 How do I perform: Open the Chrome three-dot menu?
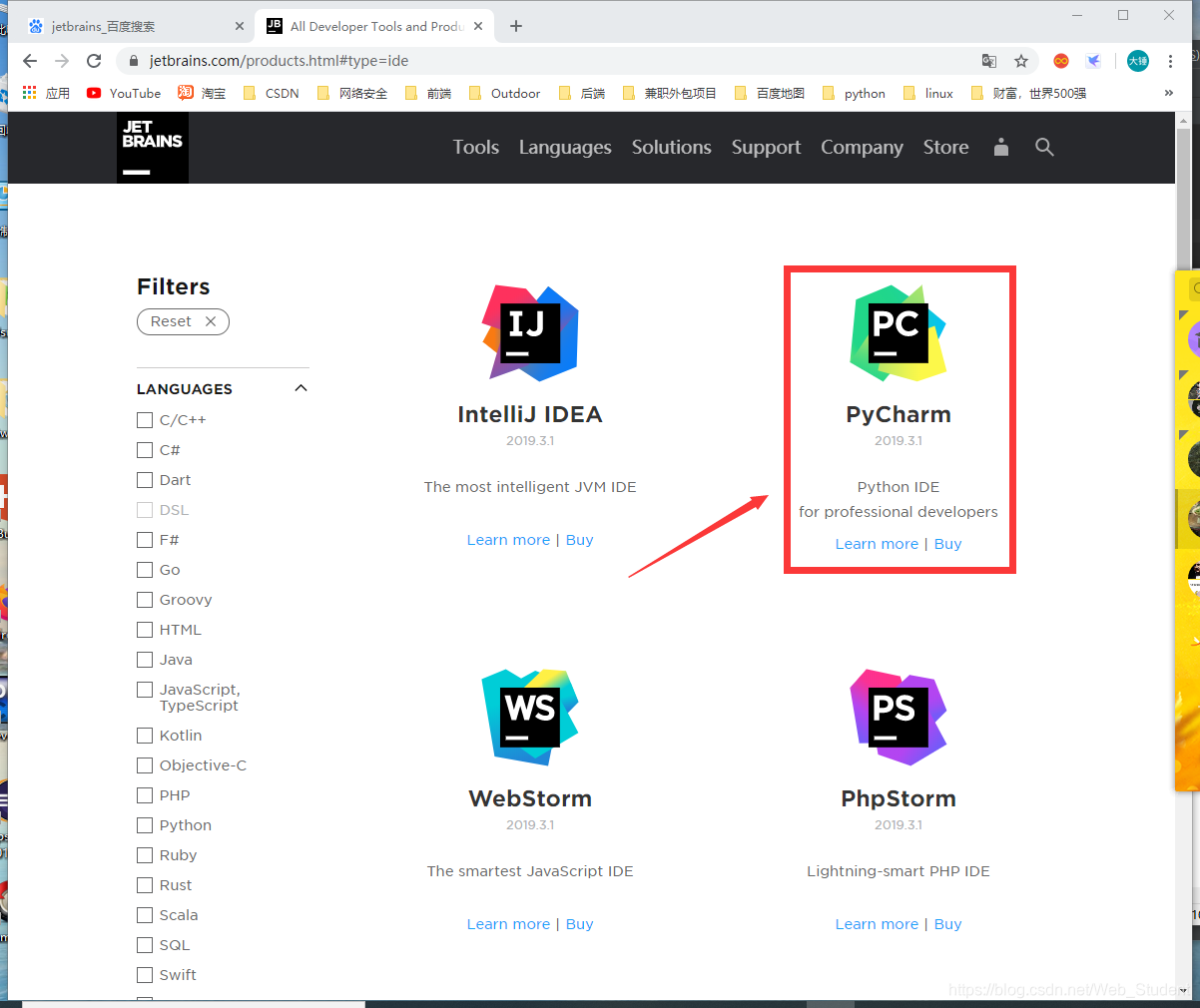click(x=1170, y=61)
